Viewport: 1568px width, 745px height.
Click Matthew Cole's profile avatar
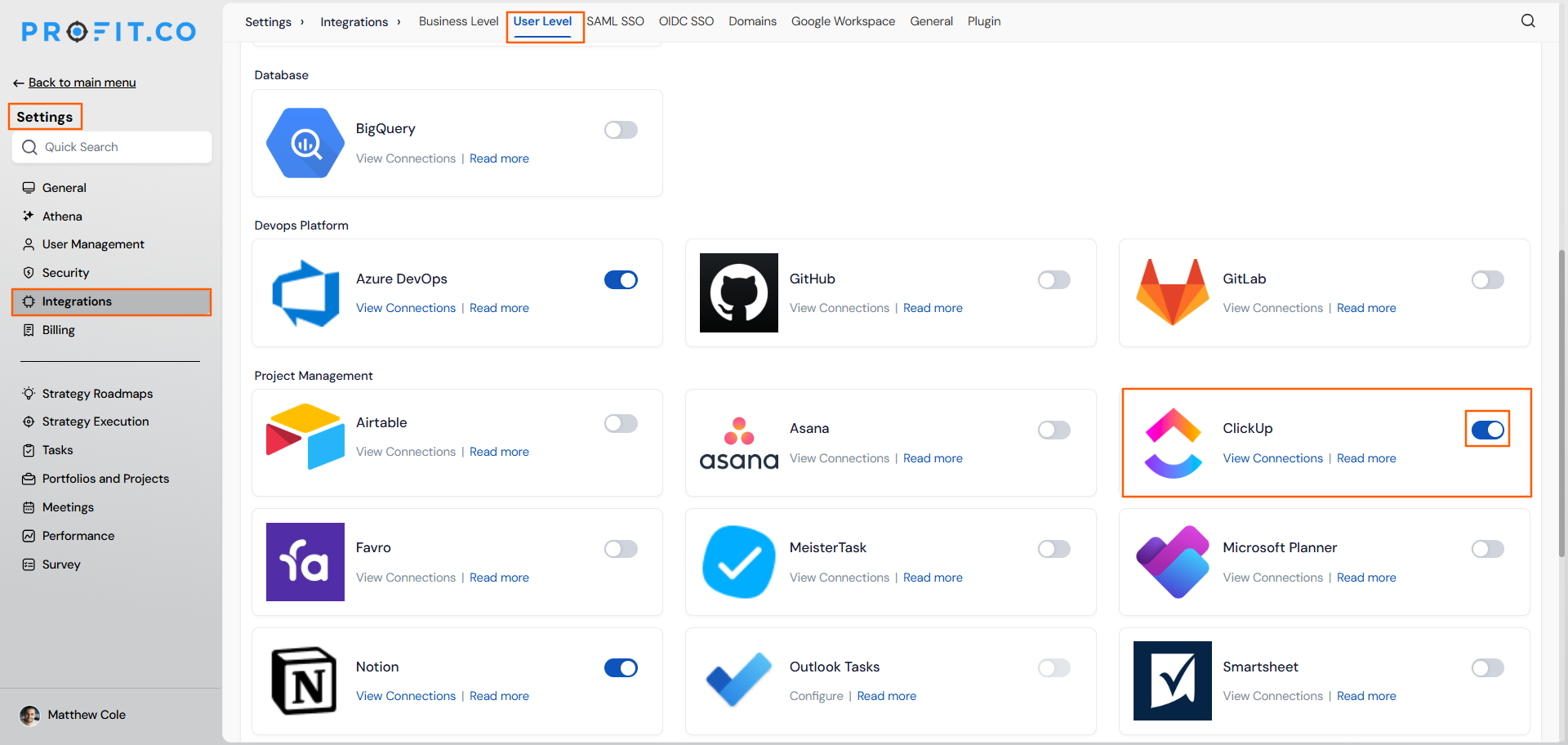(x=30, y=716)
